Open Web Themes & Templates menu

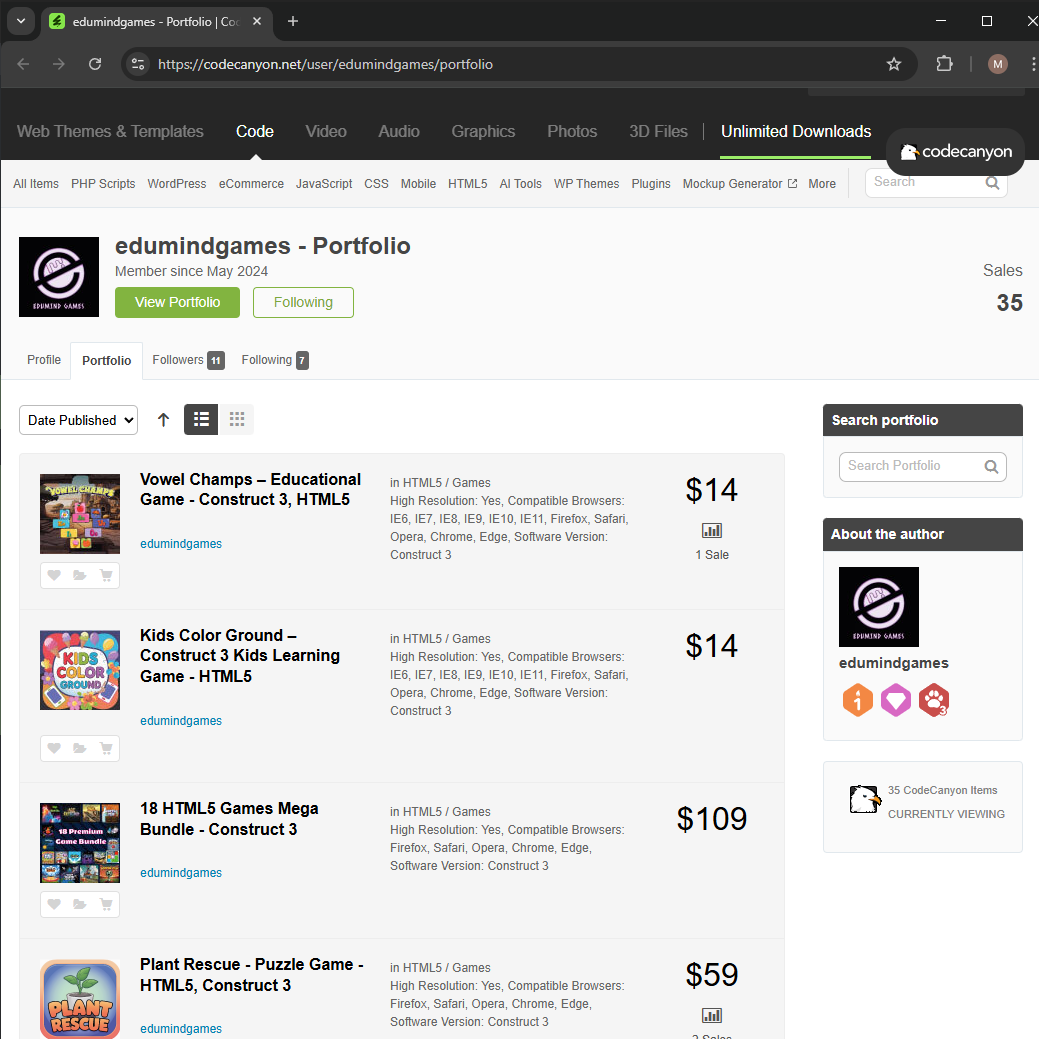(110, 131)
